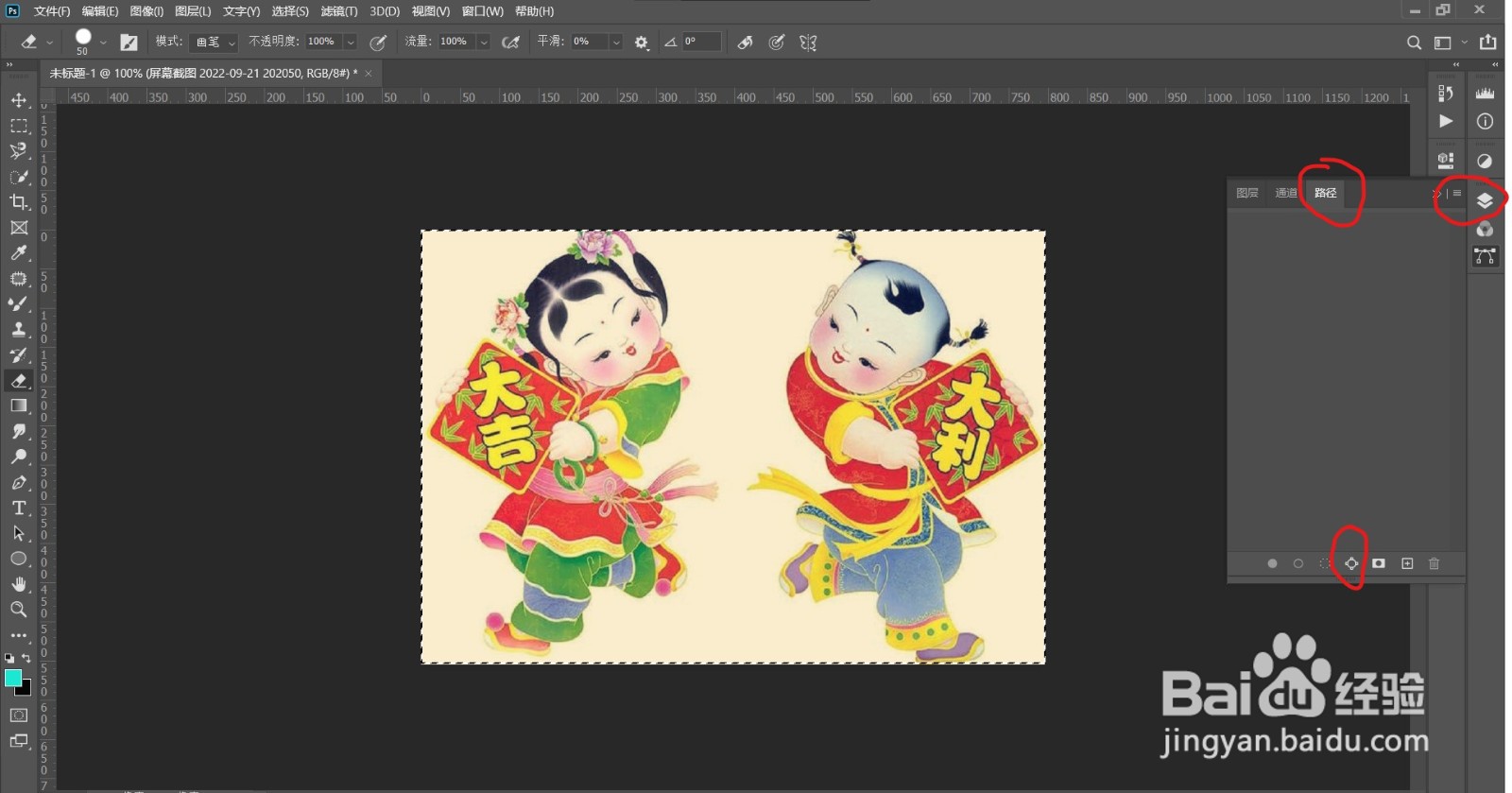
Task: Open 不透明度 opacity slider dropdown arrow
Action: (x=351, y=43)
